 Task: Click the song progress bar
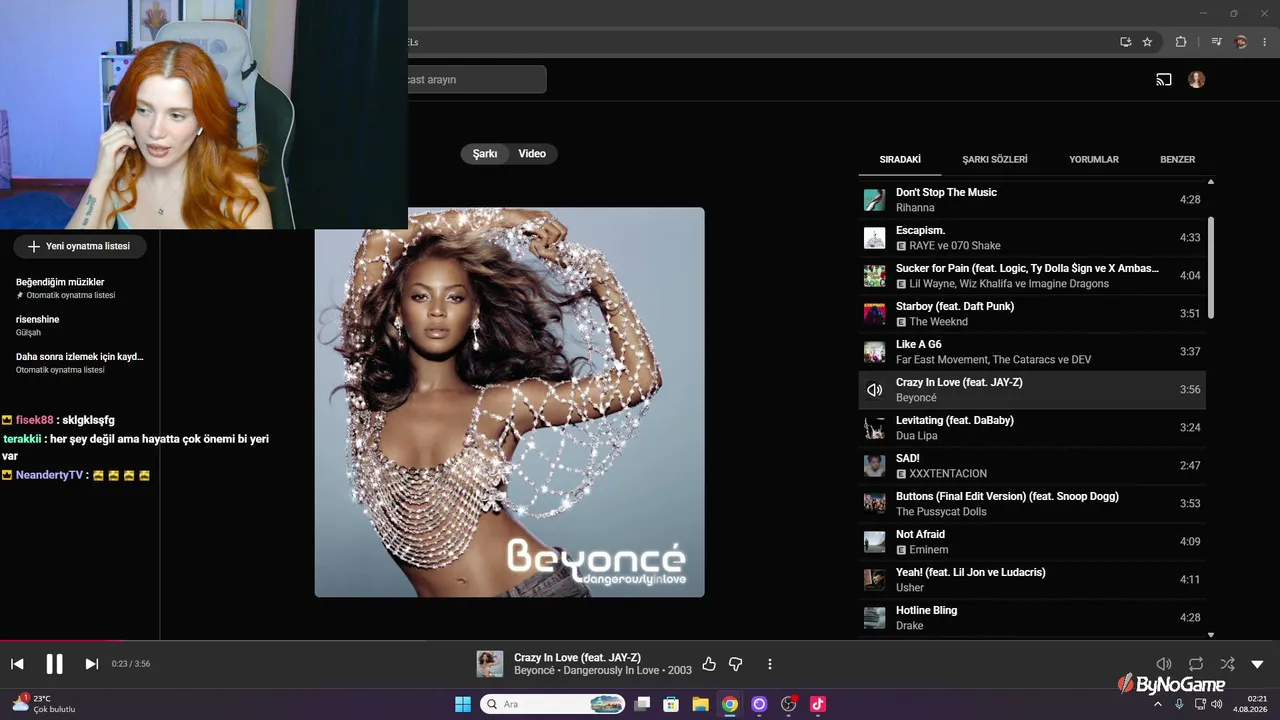click(x=640, y=641)
